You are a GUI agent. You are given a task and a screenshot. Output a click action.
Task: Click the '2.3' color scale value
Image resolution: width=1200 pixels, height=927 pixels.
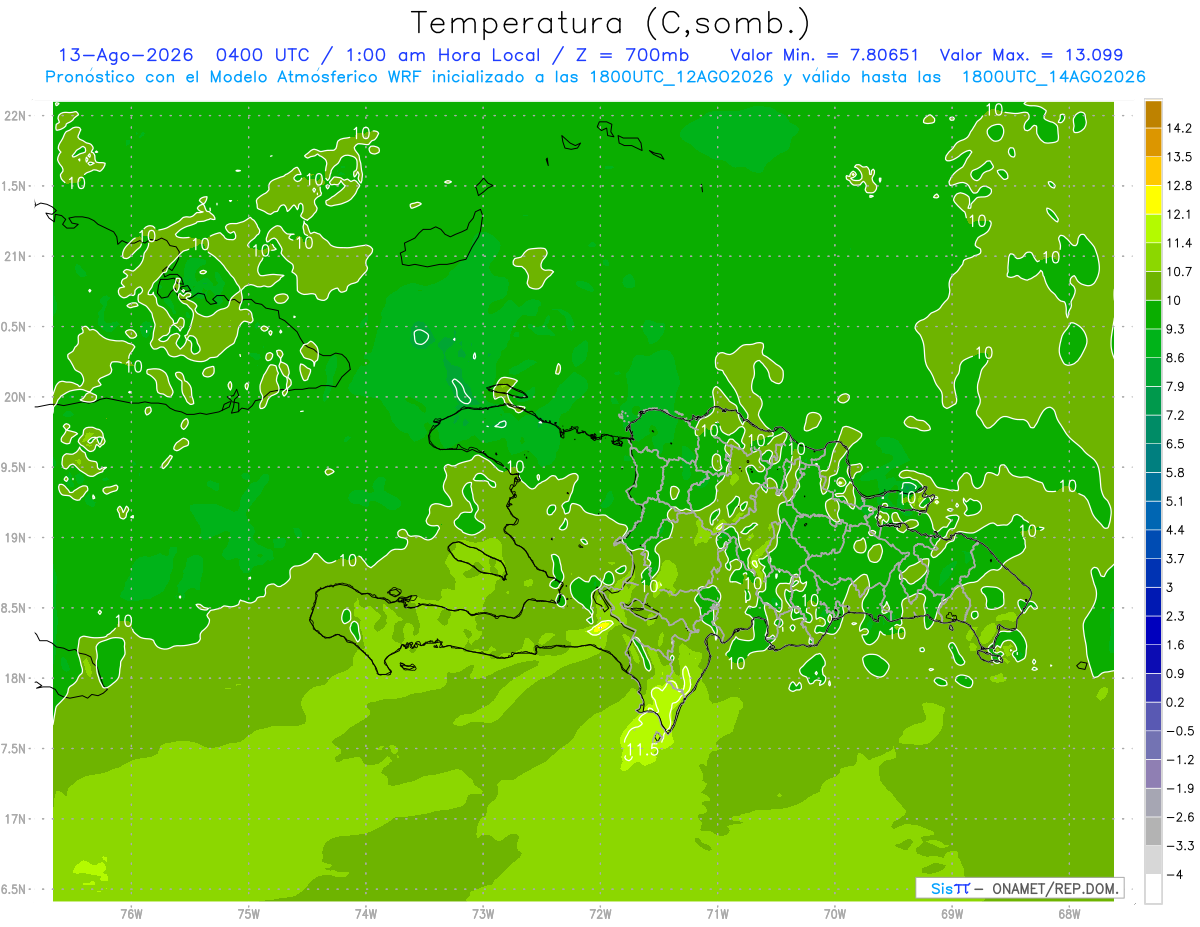pyautogui.click(x=1176, y=616)
